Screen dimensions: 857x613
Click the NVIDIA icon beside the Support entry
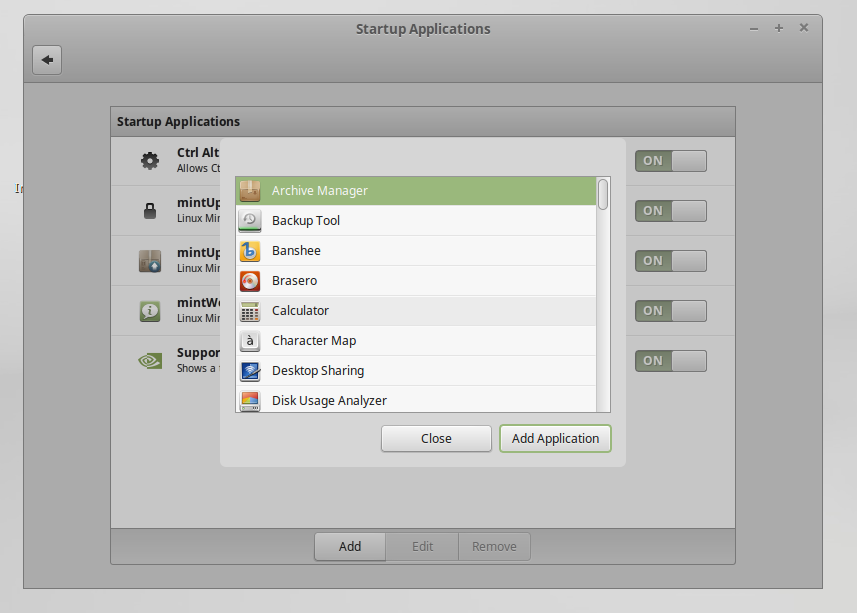tap(149, 360)
